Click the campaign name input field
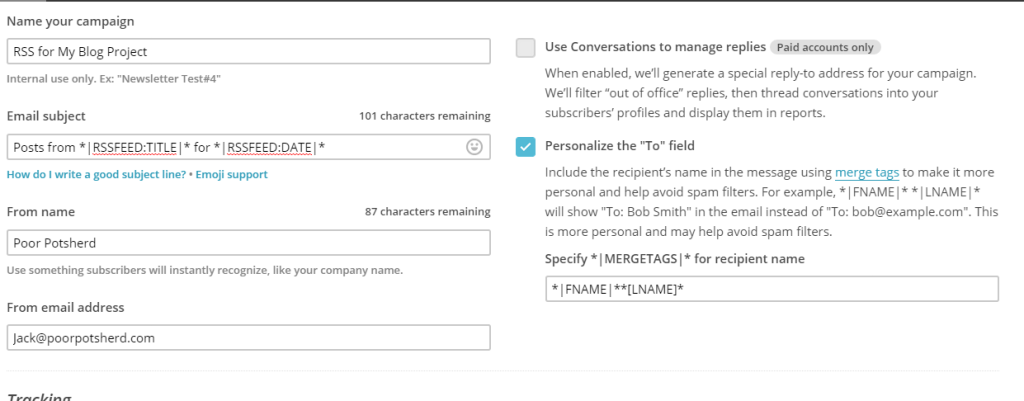This screenshot has width=1024, height=401. click(248, 51)
